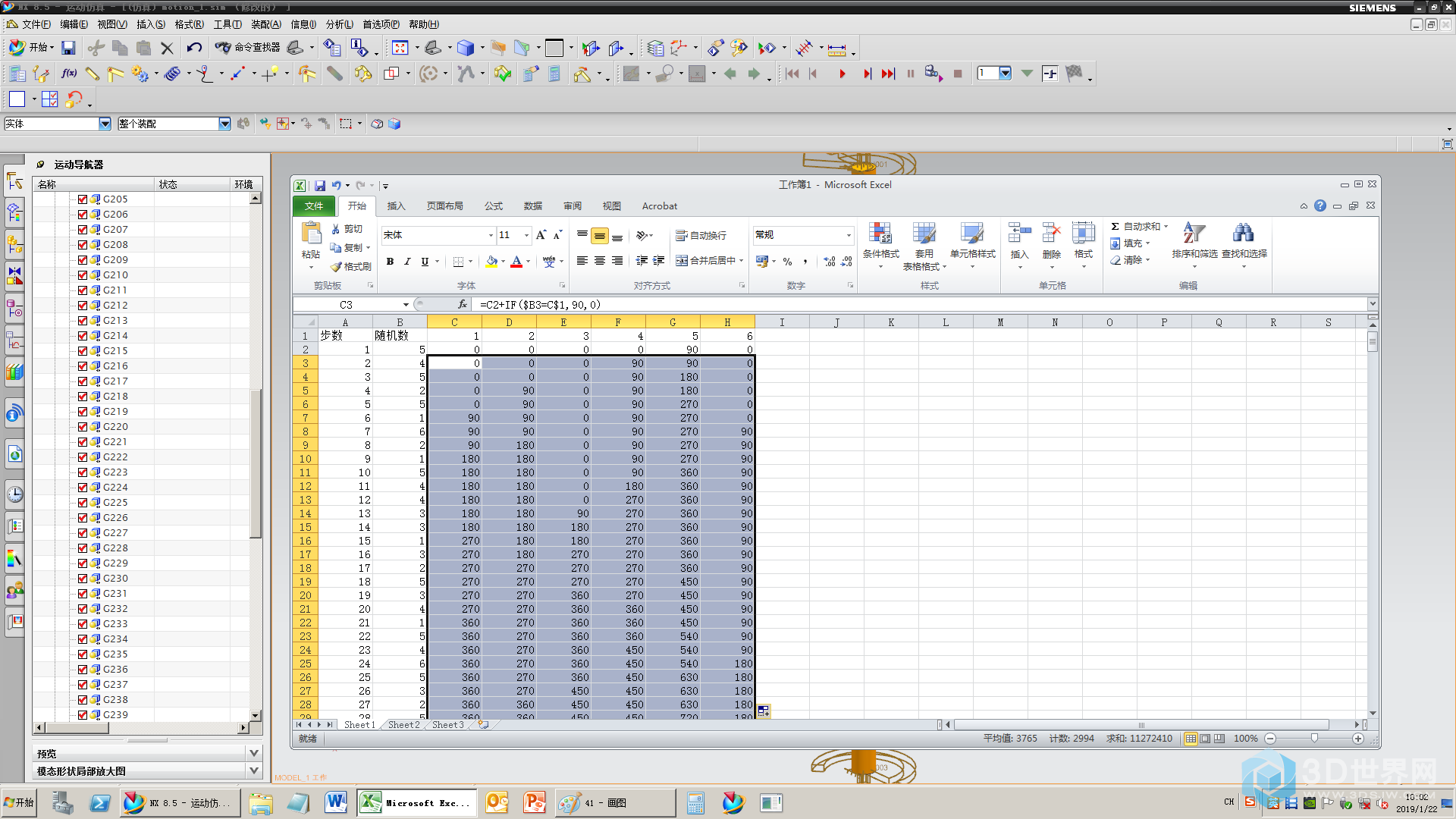1456x819 pixels.
Task: Click the Excel Paste (粘贴) icon
Action: (x=311, y=234)
